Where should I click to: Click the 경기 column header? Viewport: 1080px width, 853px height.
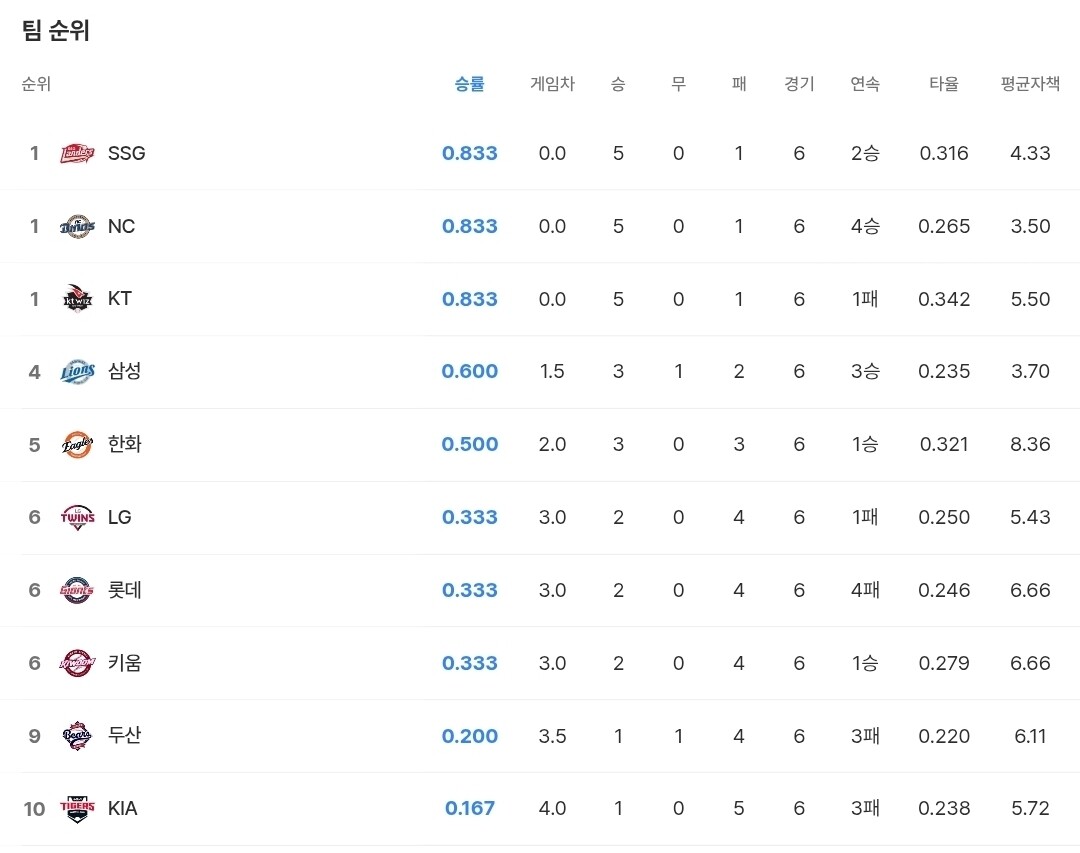point(799,84)
